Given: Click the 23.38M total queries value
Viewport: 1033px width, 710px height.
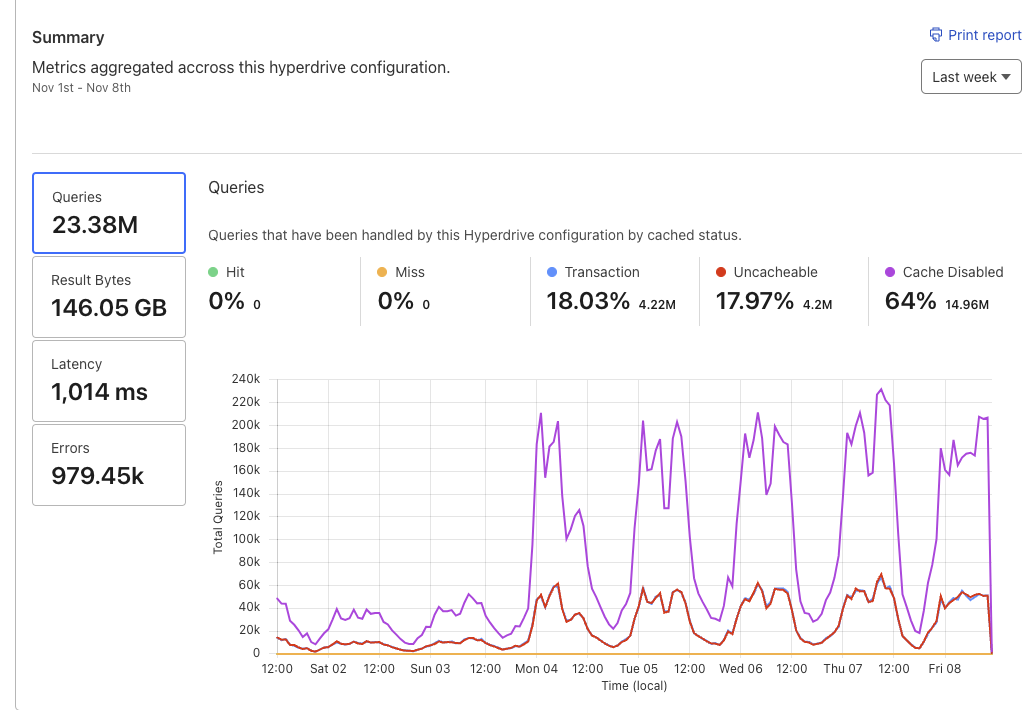Looking at the screenshot, I should click(x=95, y=225).
